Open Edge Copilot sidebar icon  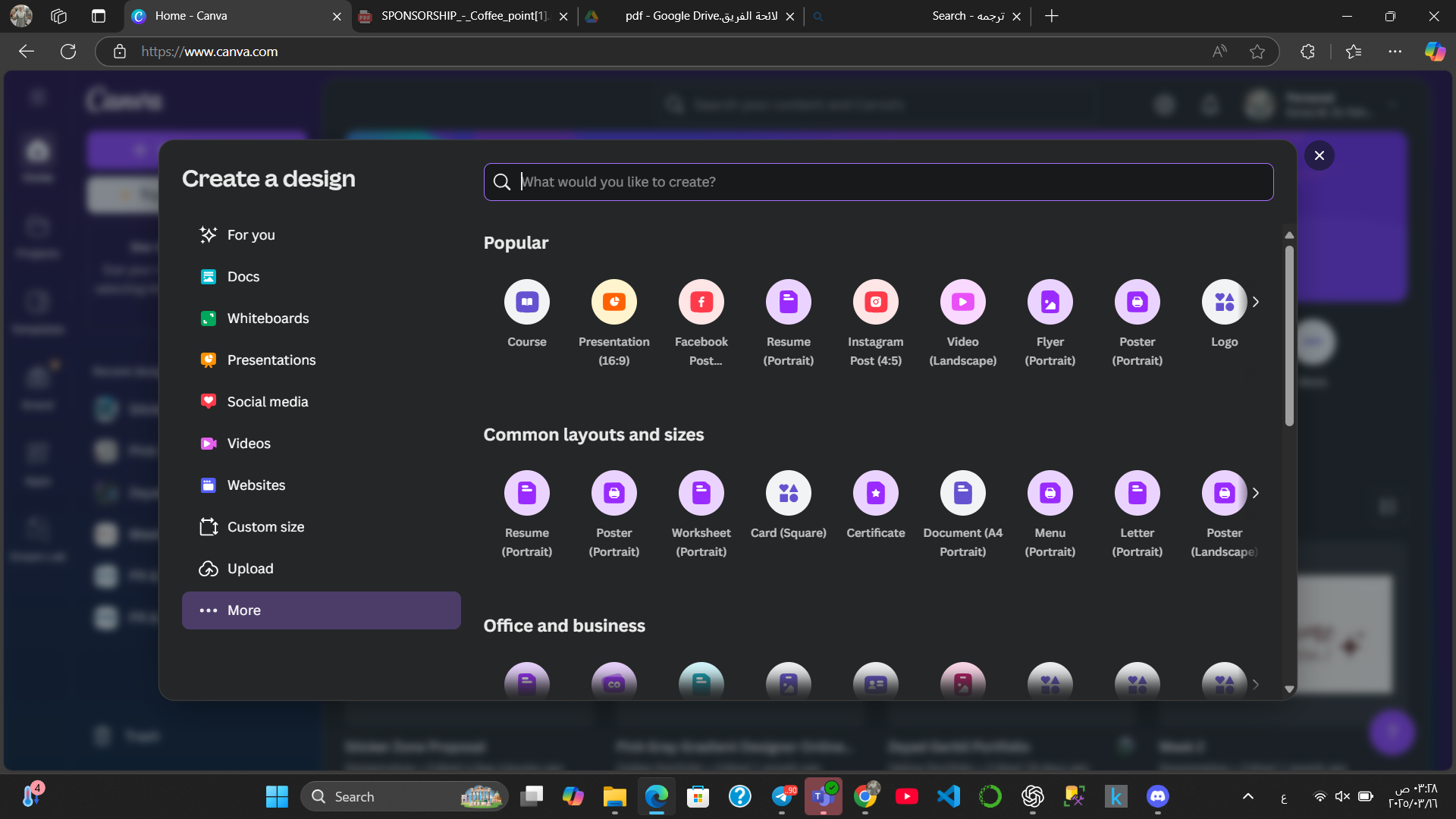pos(1435,52)
